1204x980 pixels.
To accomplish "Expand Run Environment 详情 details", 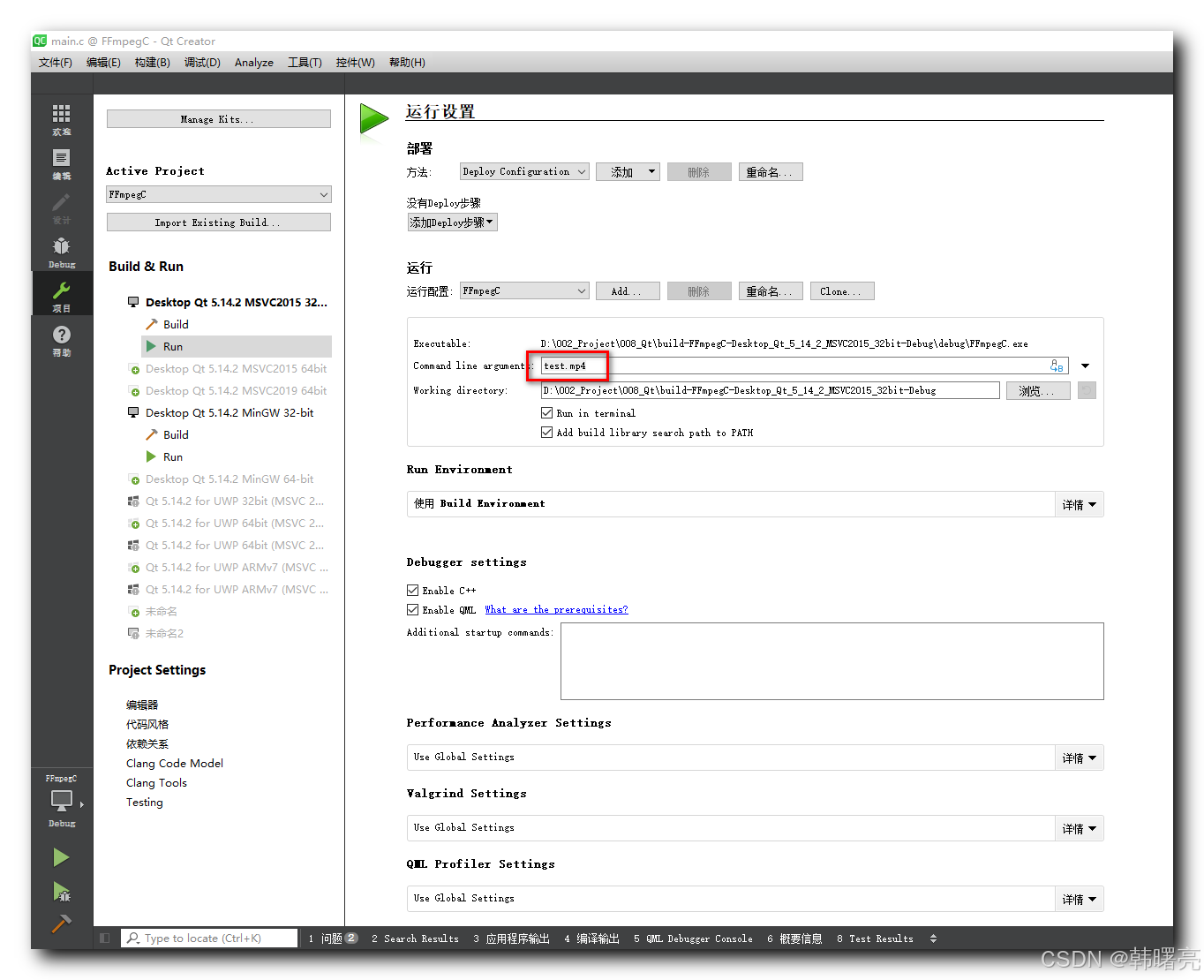I will [x=1079, y=504].
